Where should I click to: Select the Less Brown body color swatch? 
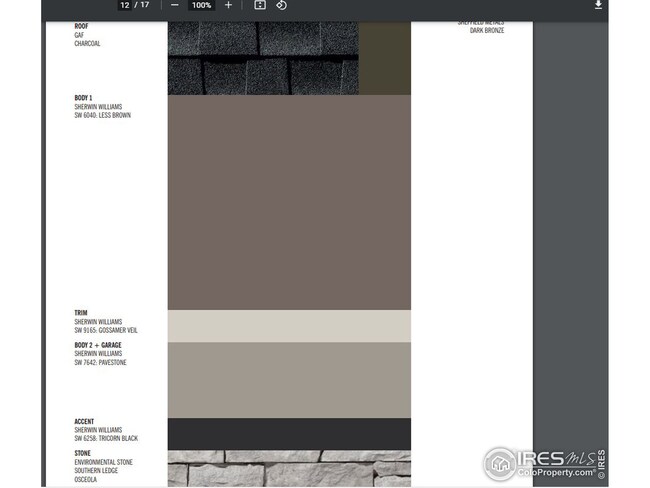tap(289, 202)
